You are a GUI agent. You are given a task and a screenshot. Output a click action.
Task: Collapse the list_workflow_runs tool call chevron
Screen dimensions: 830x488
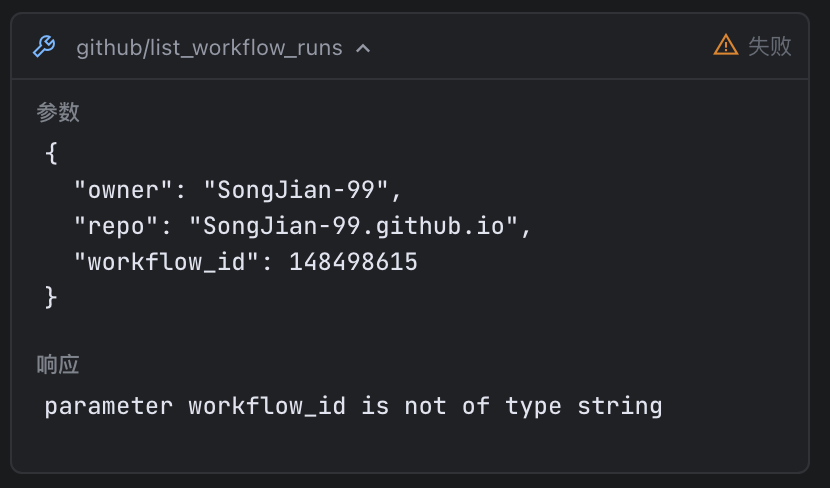[363, 48]
